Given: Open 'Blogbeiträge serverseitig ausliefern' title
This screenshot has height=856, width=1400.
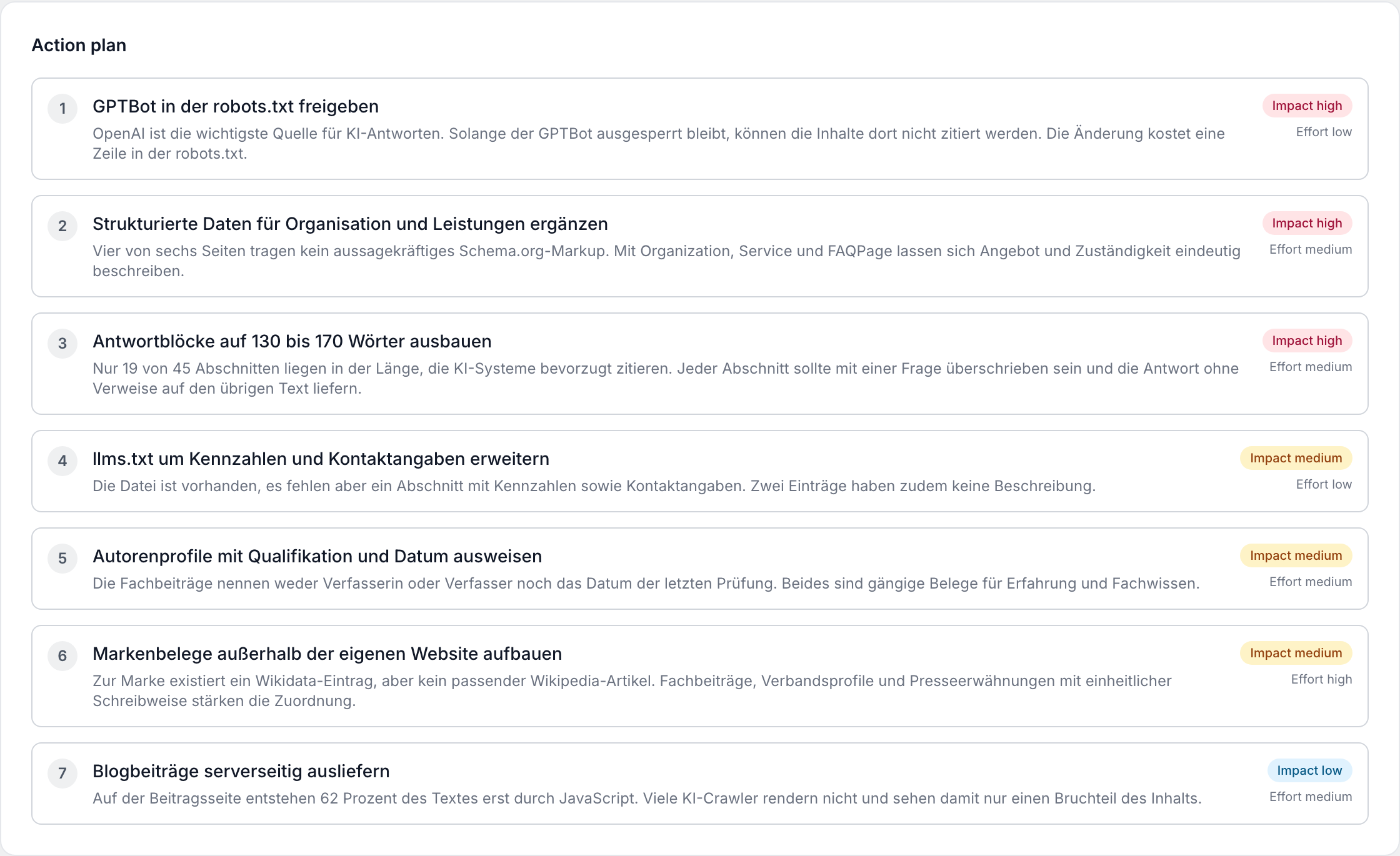Looking at the screenshot, I should pyautogui.click(x=241, y=771).
